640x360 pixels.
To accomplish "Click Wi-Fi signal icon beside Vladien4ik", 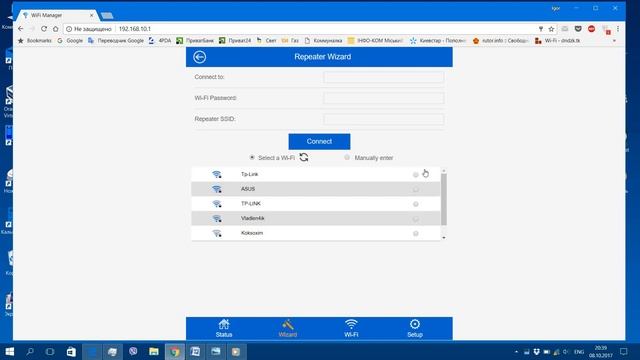I will click(x=217, y=218).
